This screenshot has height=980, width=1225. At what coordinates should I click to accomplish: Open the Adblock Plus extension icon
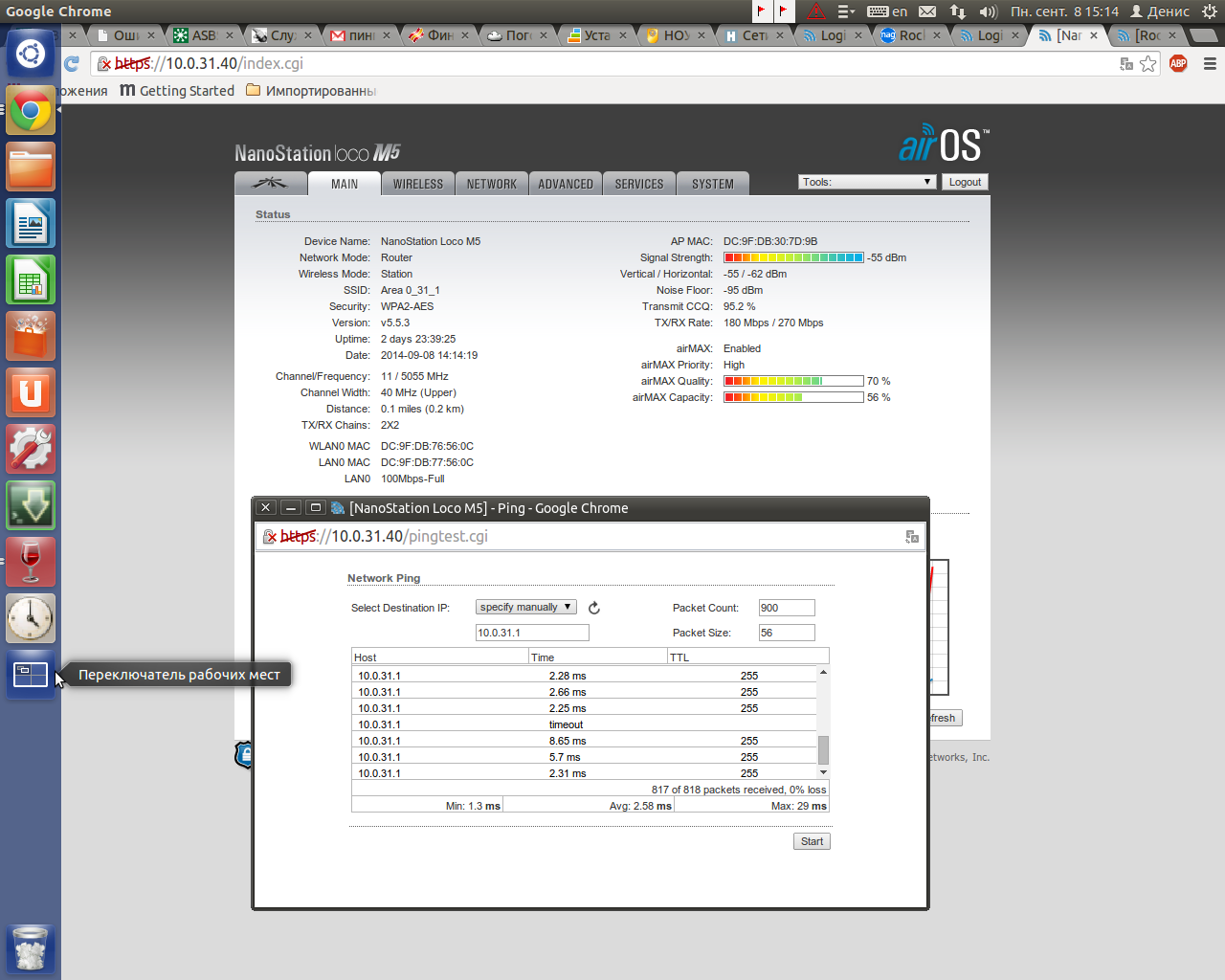coord(1178,64)
